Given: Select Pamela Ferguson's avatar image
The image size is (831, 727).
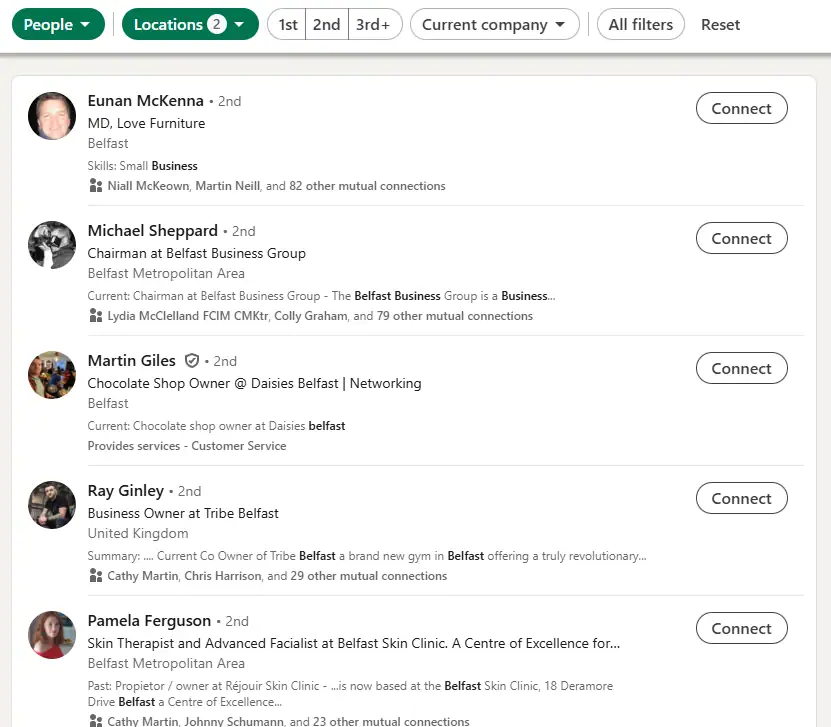Looking at the screenshot, I should pyautogui.click(x=52, y=635).
